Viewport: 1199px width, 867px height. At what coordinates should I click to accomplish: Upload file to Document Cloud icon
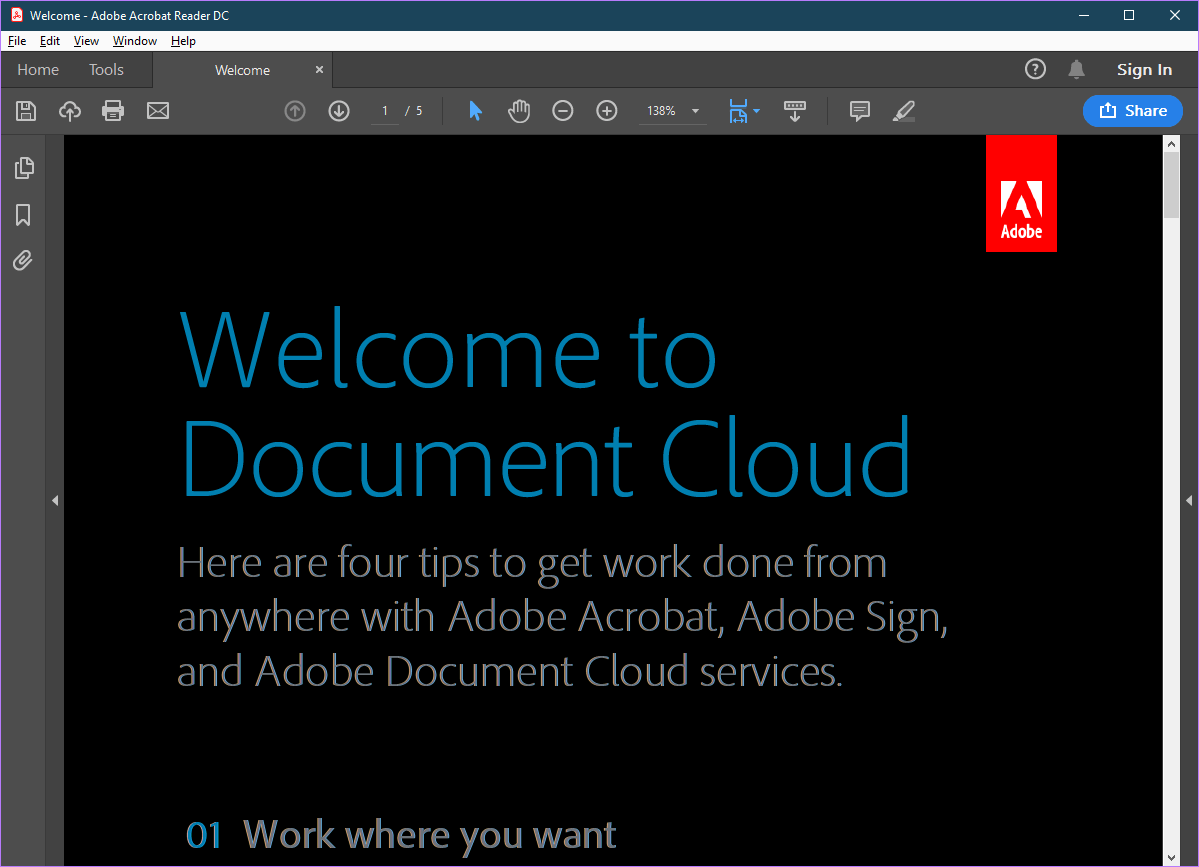click(70, 111)
